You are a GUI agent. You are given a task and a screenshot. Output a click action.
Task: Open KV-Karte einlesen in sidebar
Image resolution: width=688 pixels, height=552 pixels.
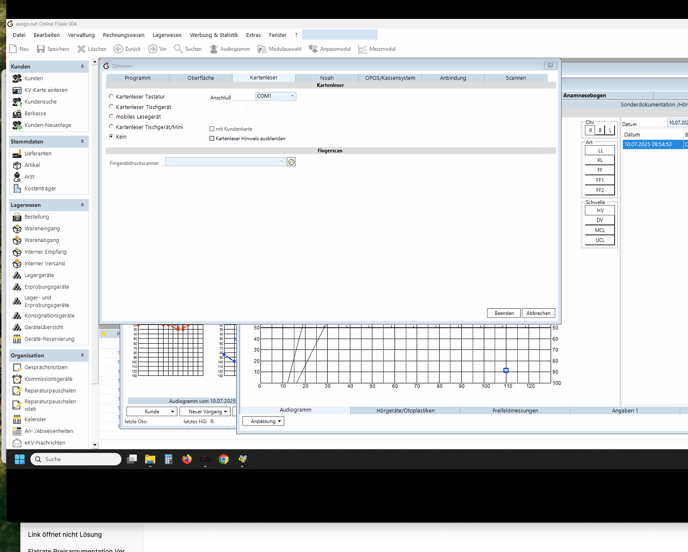[46, 90]
